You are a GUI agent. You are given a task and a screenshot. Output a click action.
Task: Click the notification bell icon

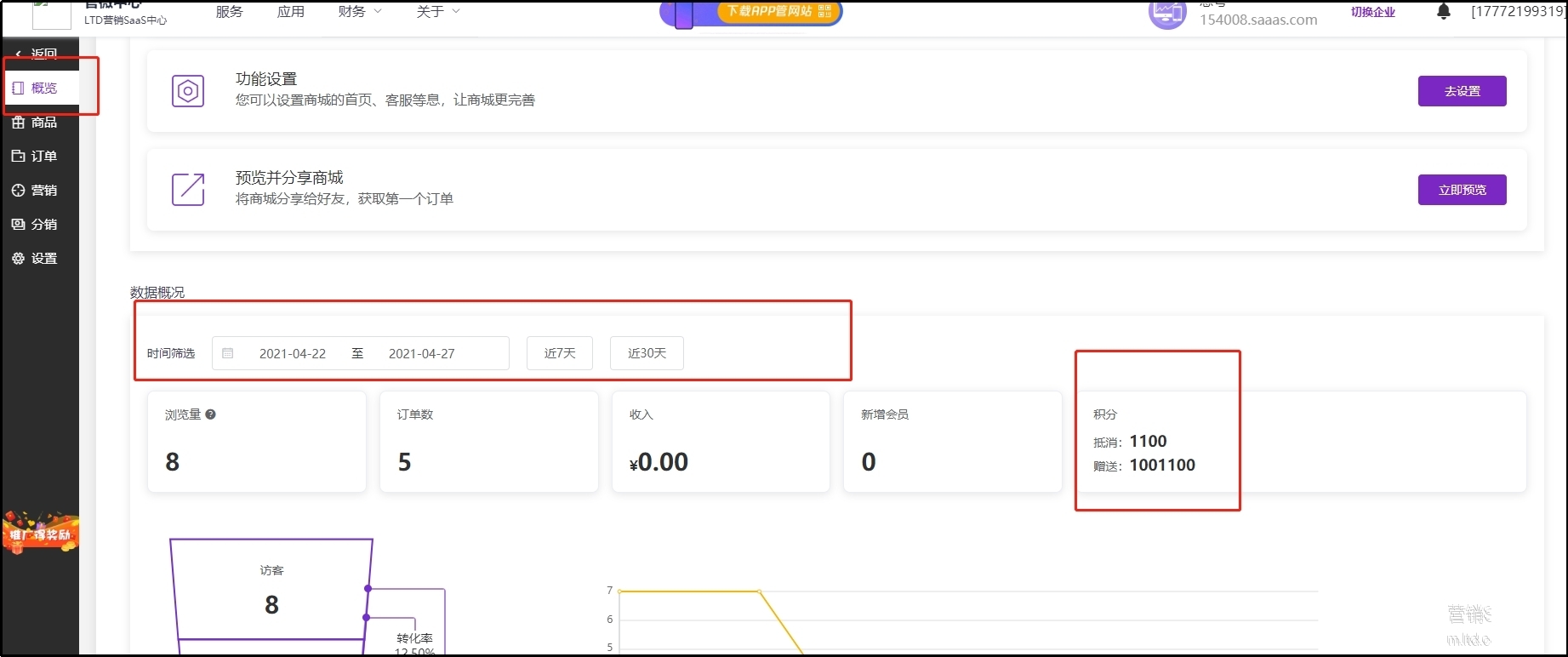(1443, 12)
